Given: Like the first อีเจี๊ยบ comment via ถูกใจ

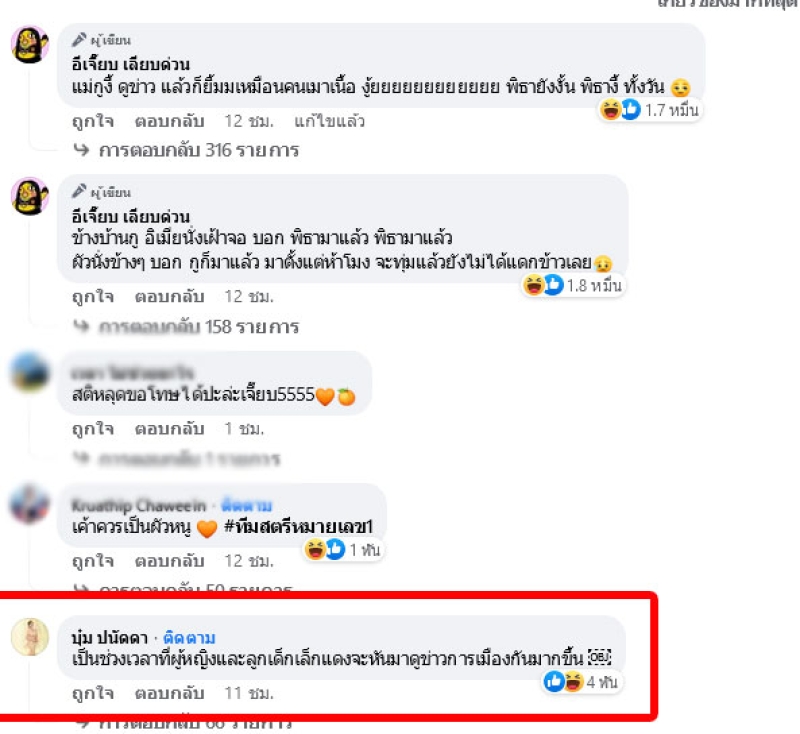Looking at the screenshot, I should coord(93,121).
